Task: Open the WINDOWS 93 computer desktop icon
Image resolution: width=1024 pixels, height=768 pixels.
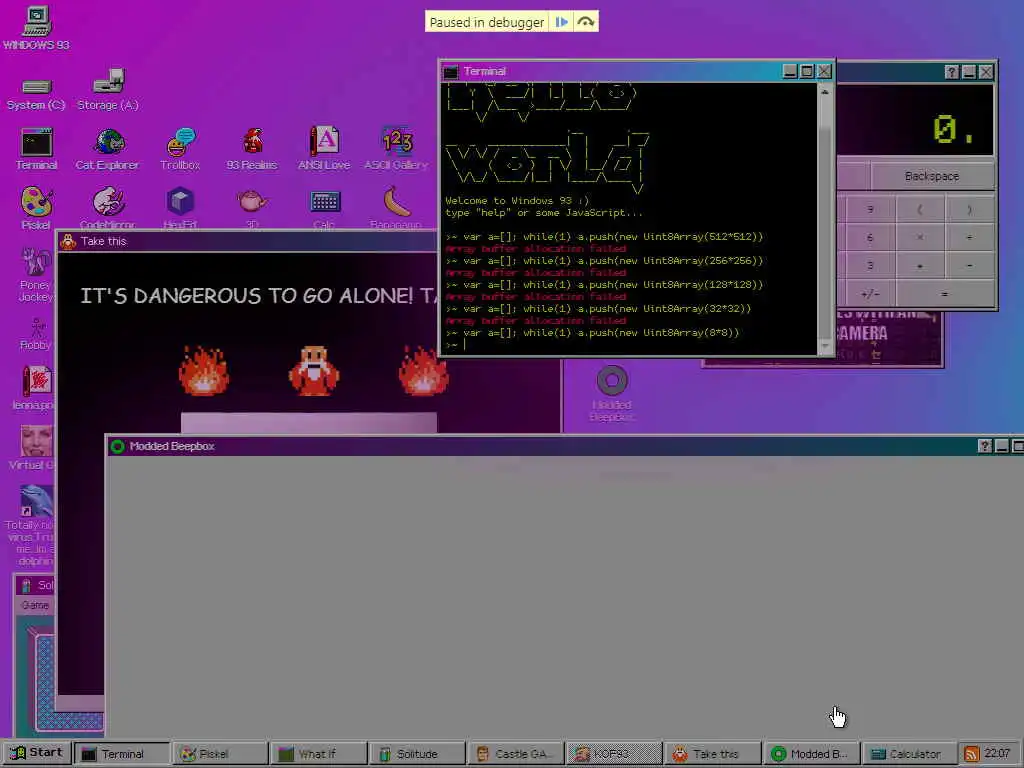Action: point(36,27)
